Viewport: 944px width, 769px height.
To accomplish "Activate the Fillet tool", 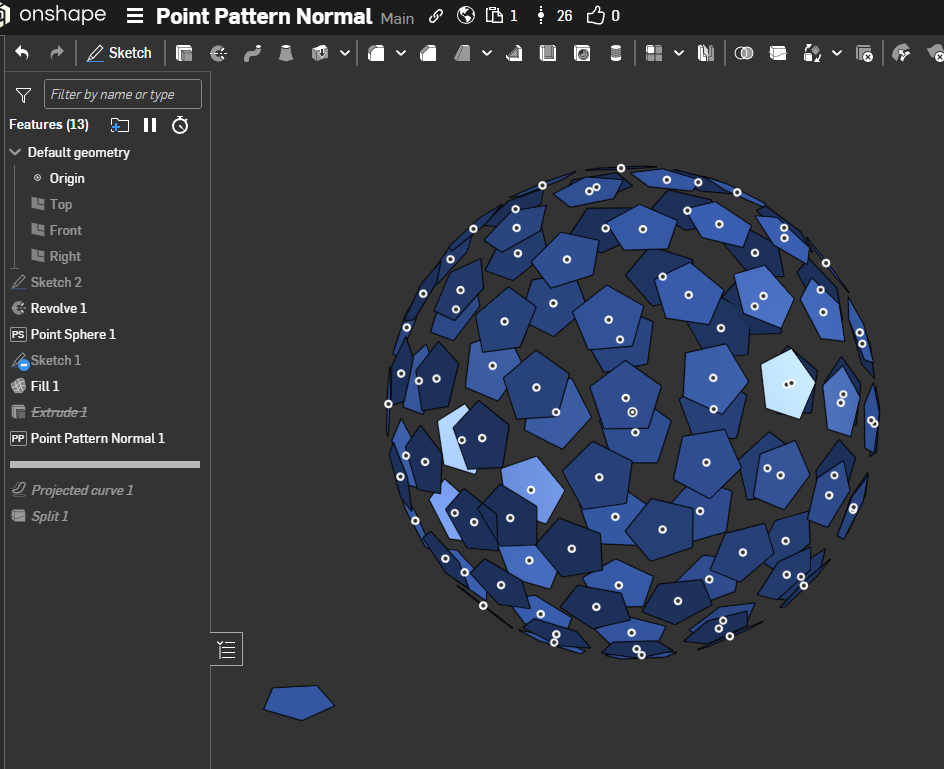I will pos(376,53).
